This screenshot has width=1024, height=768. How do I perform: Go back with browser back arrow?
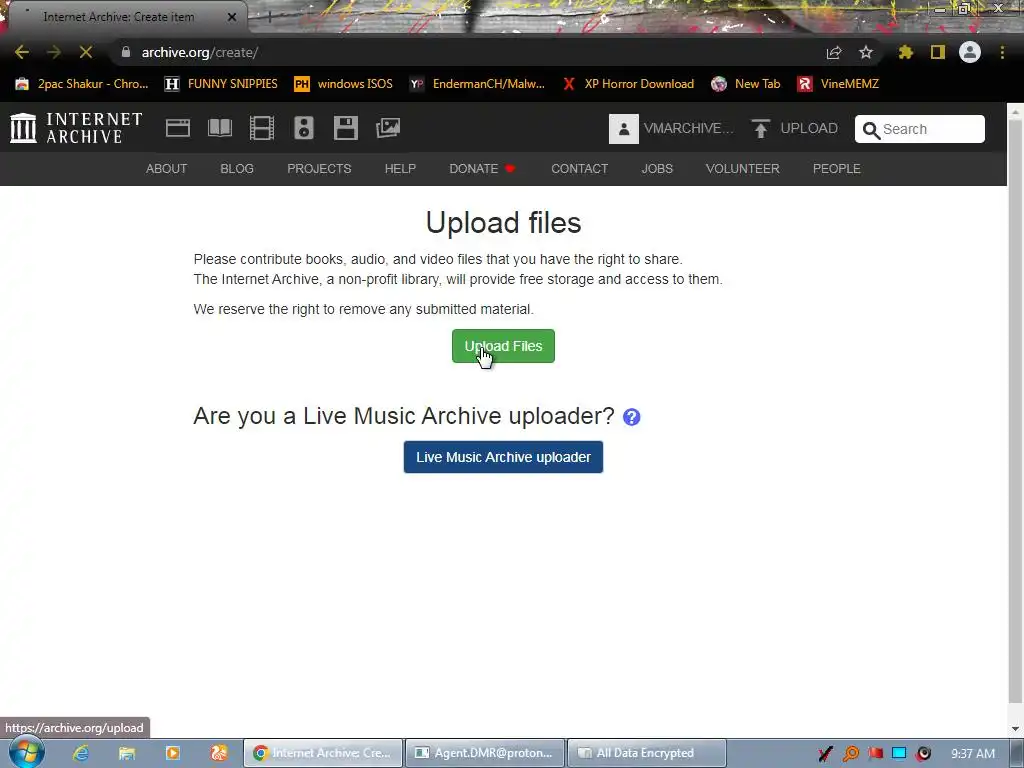[x=22, y=52]
